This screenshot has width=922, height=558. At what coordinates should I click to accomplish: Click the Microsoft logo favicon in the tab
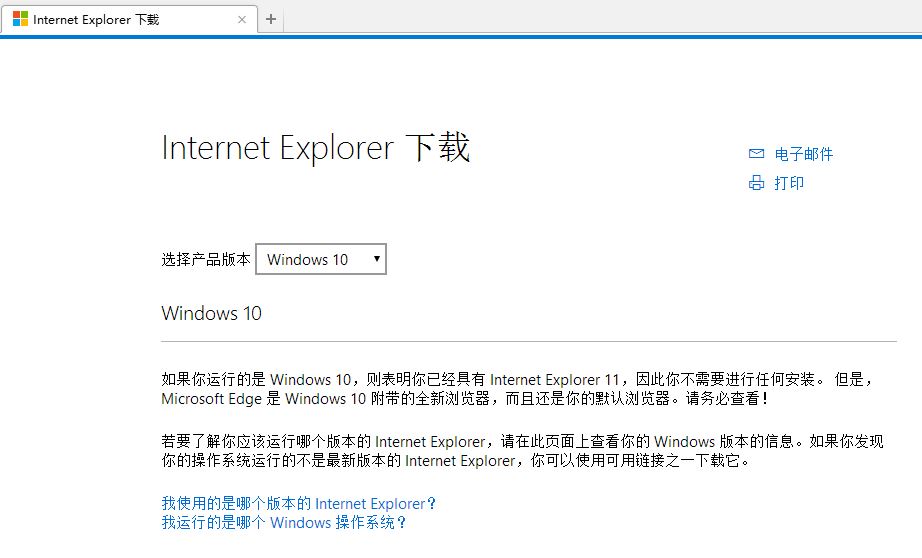[20, 19]
